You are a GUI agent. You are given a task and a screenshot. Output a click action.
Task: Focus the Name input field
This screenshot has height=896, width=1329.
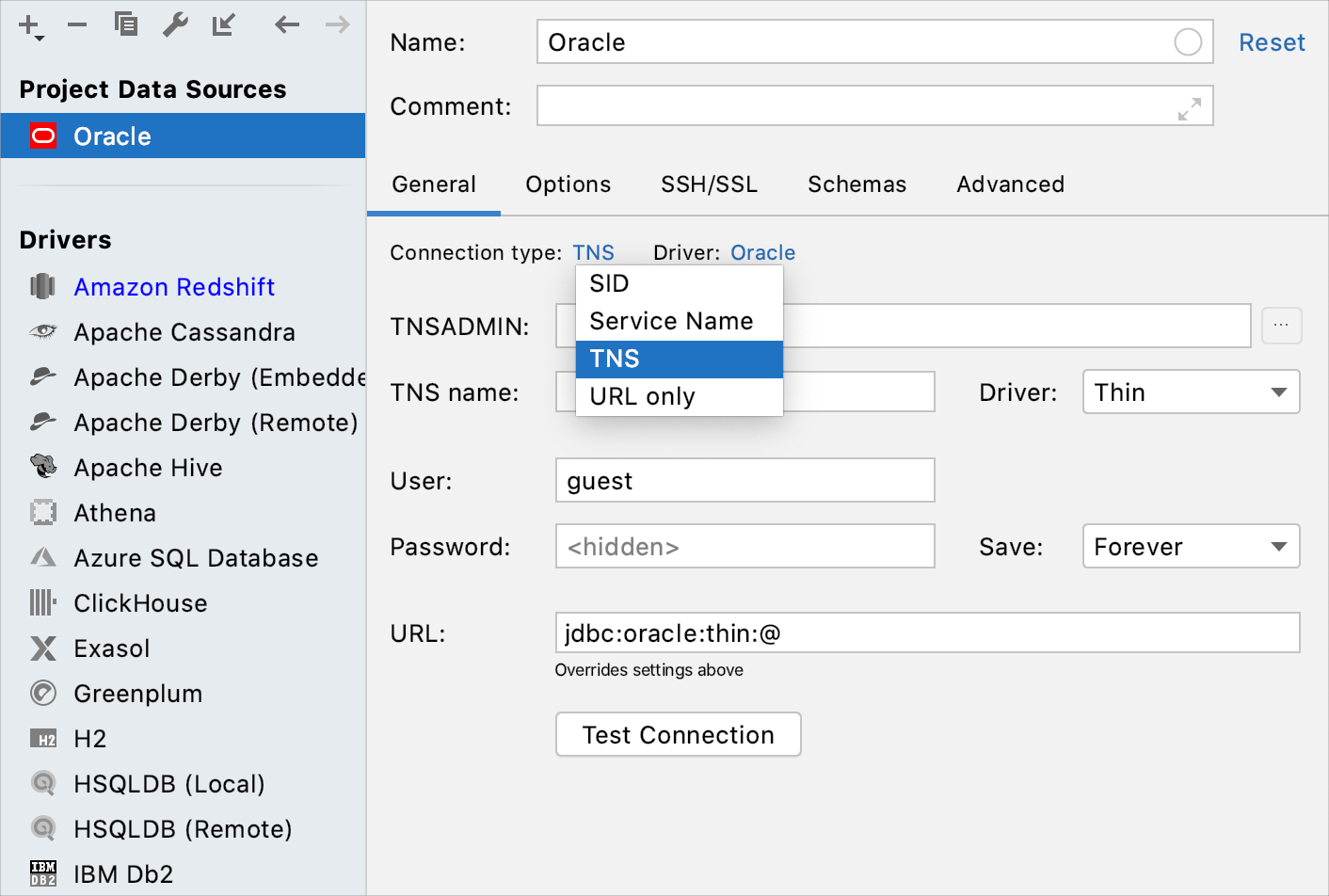[874, 42]
